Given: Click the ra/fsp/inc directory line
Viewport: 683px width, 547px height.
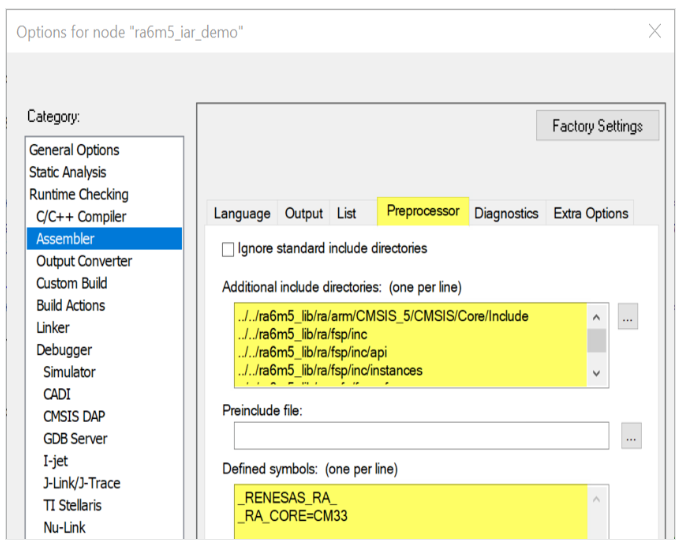Looking at the screenshot, I should click(303, 334).
